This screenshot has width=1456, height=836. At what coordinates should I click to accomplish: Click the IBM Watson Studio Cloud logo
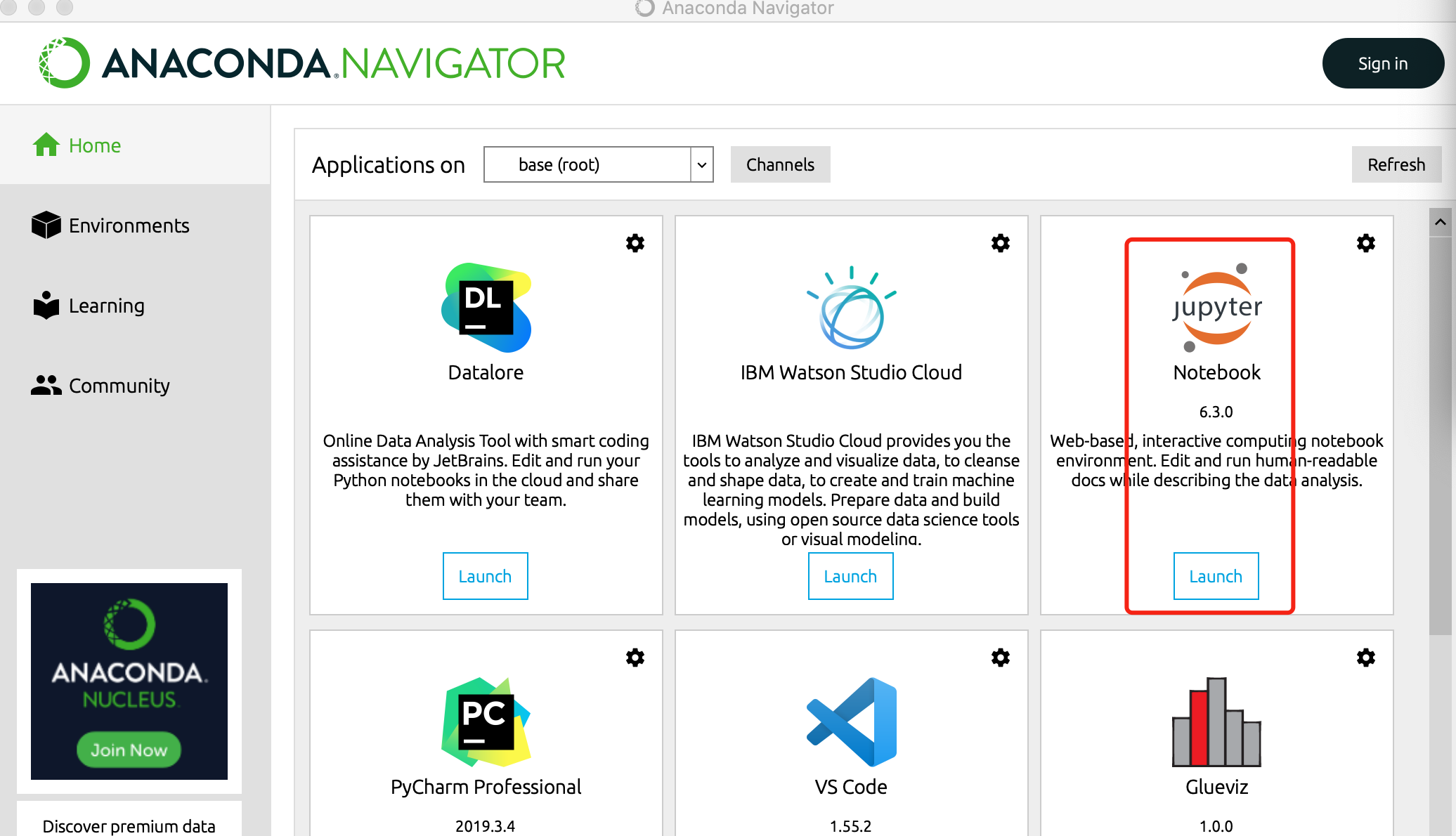click(x=851, y=308)
